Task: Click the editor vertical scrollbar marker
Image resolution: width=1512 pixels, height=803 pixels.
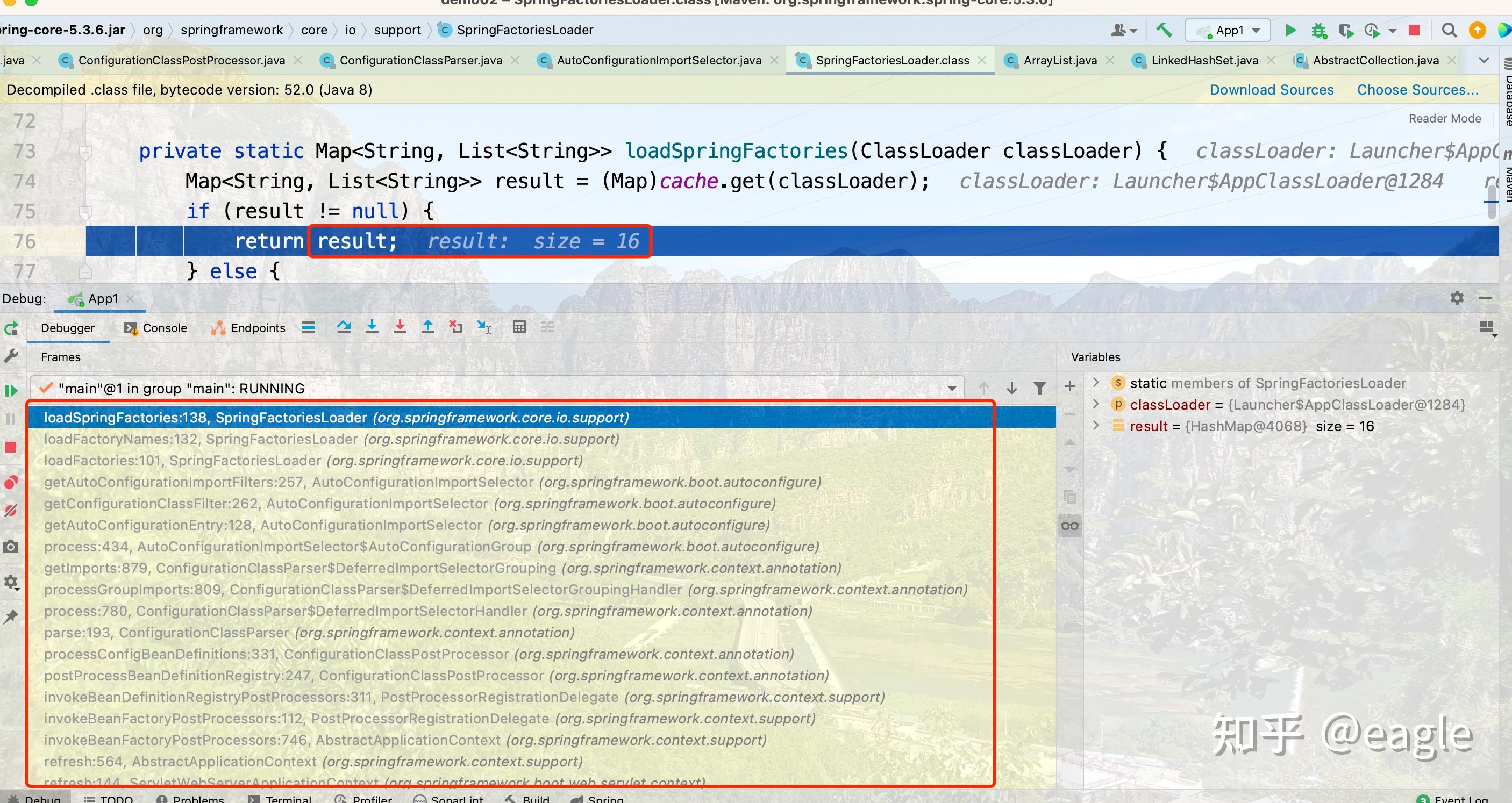Action: [1491, 203]
